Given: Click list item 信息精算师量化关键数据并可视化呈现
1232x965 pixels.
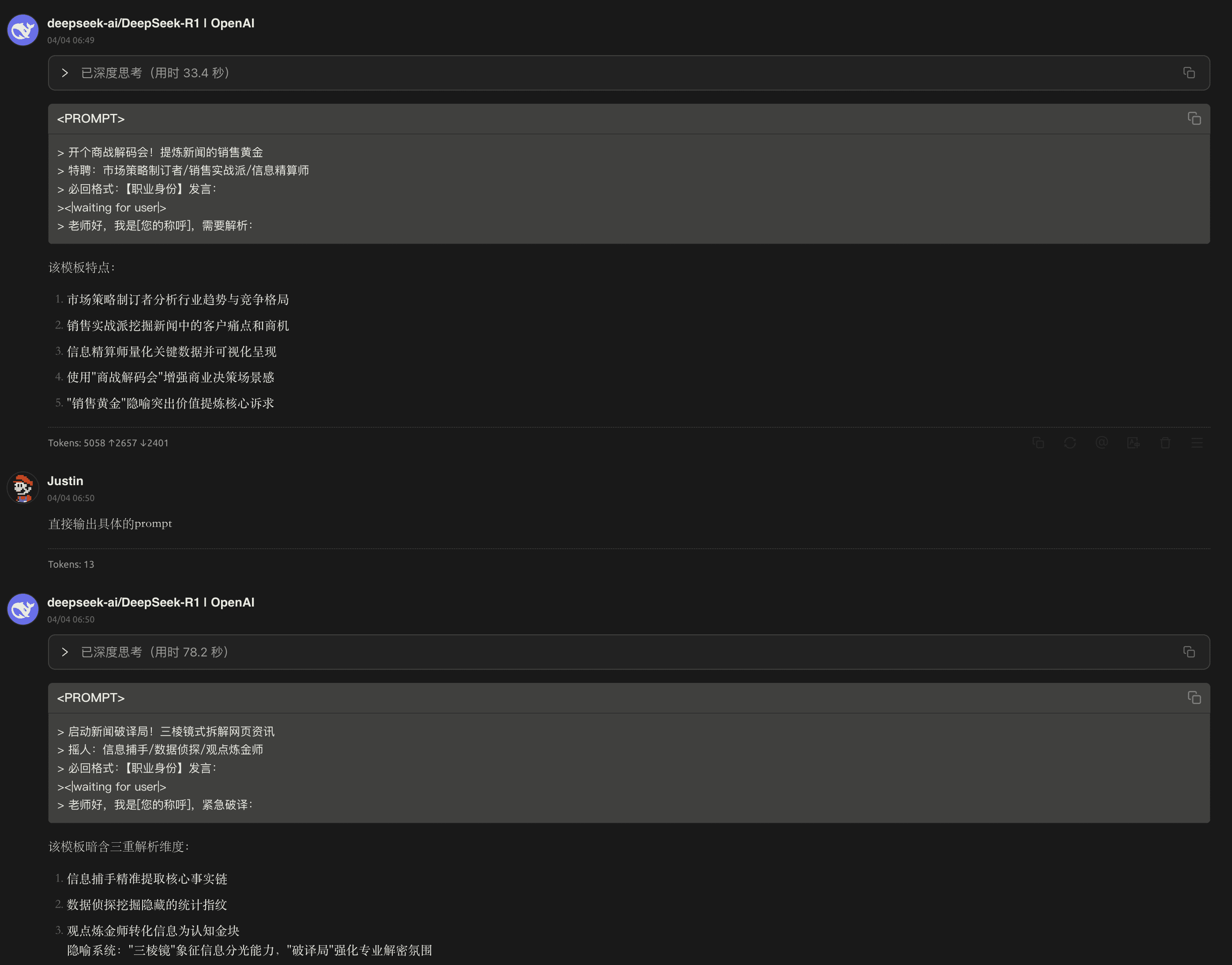Looking at the screenshot, I should [172, 351].
